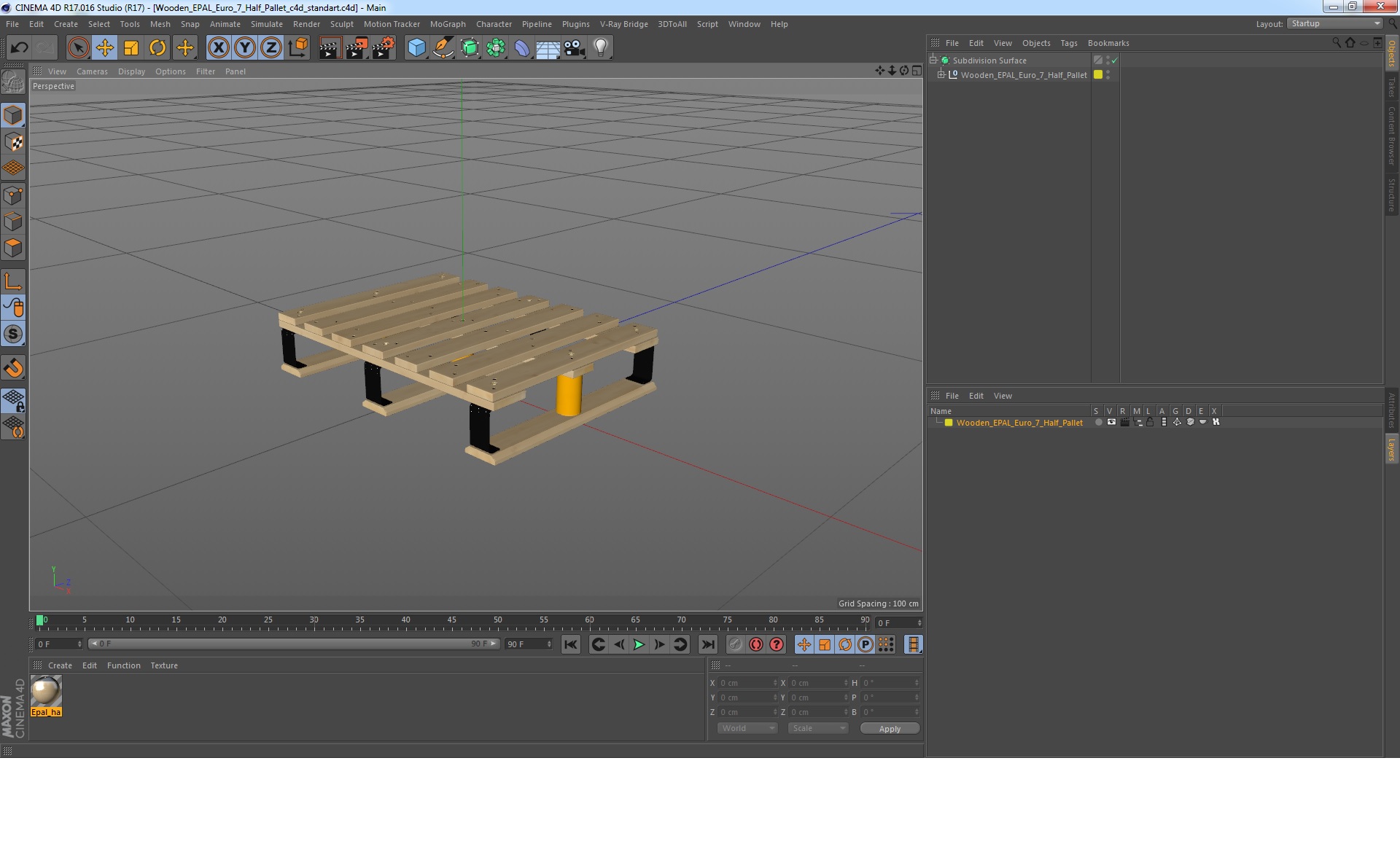
Task: Open the Structure side tab
Action: [1391, 195]
